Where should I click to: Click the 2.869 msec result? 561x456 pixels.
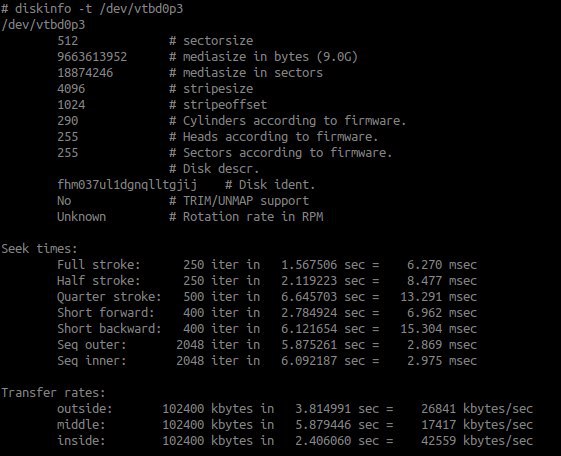(x=442, y=345)
